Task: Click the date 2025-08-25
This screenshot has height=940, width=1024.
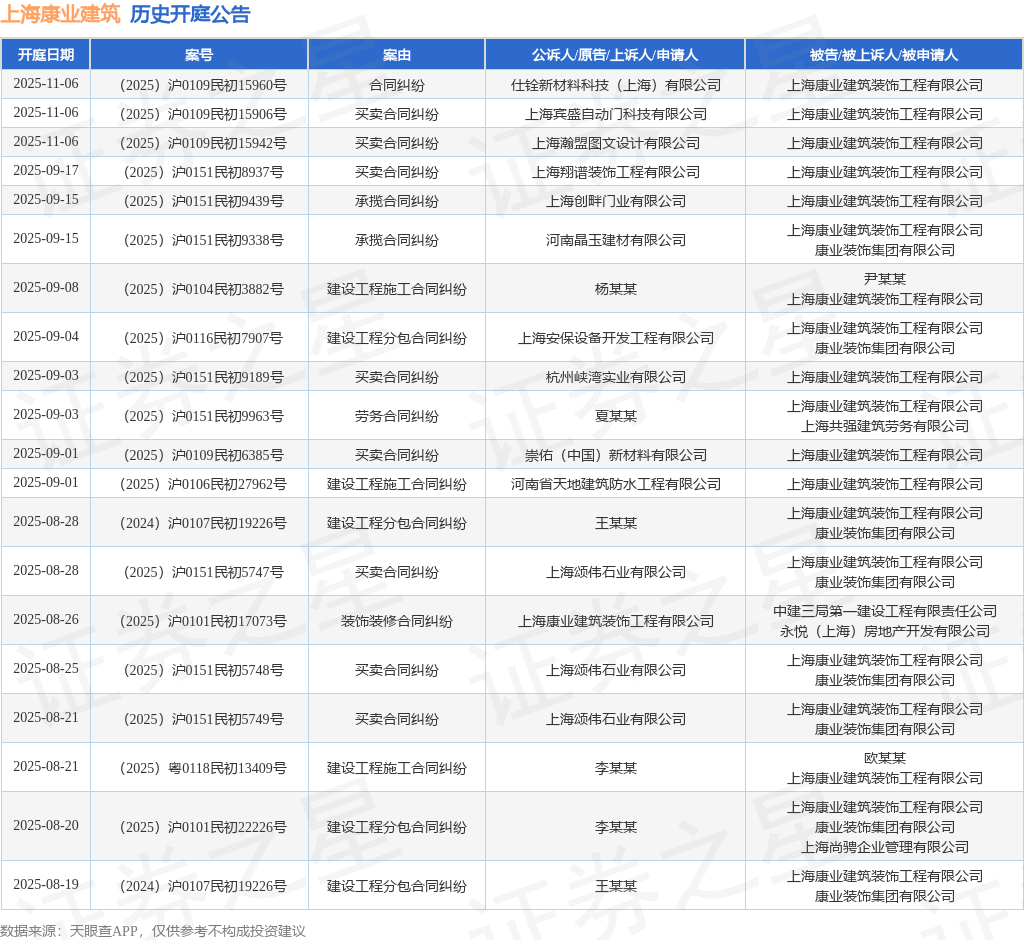Action: click(46, 668)
